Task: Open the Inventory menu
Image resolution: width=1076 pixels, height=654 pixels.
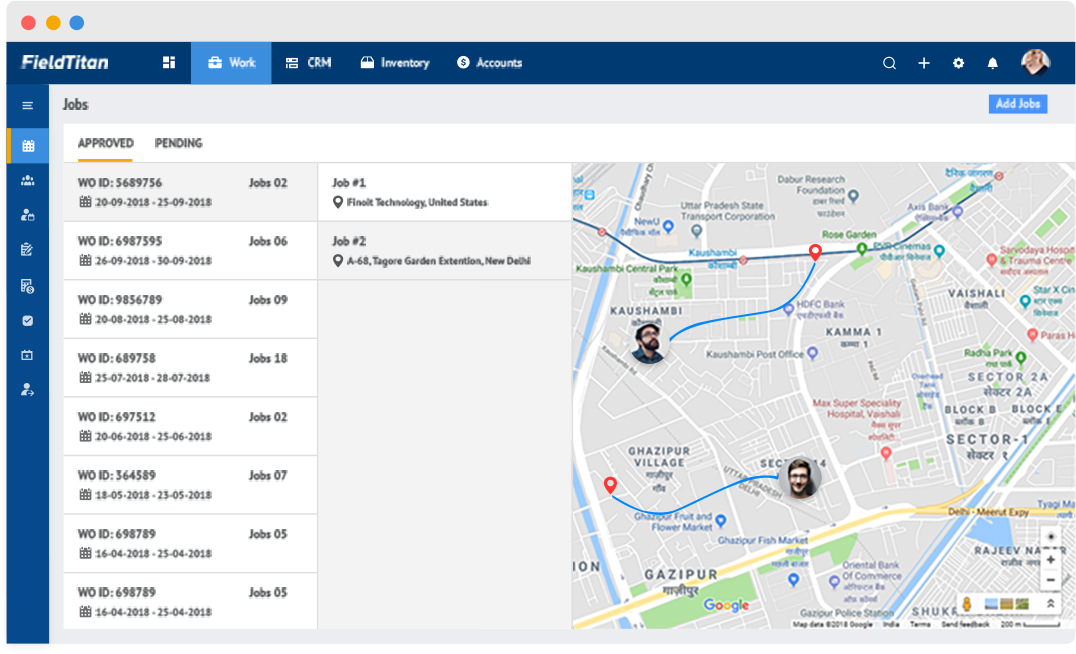Action: pos(395,62)
